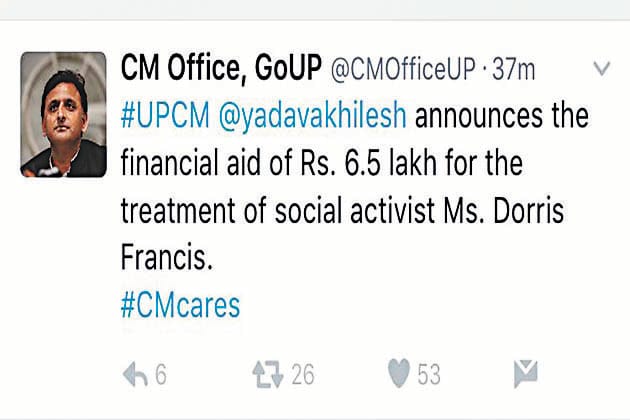Click the direct message envelope icon
630x420 pixels.
point(526,375)
